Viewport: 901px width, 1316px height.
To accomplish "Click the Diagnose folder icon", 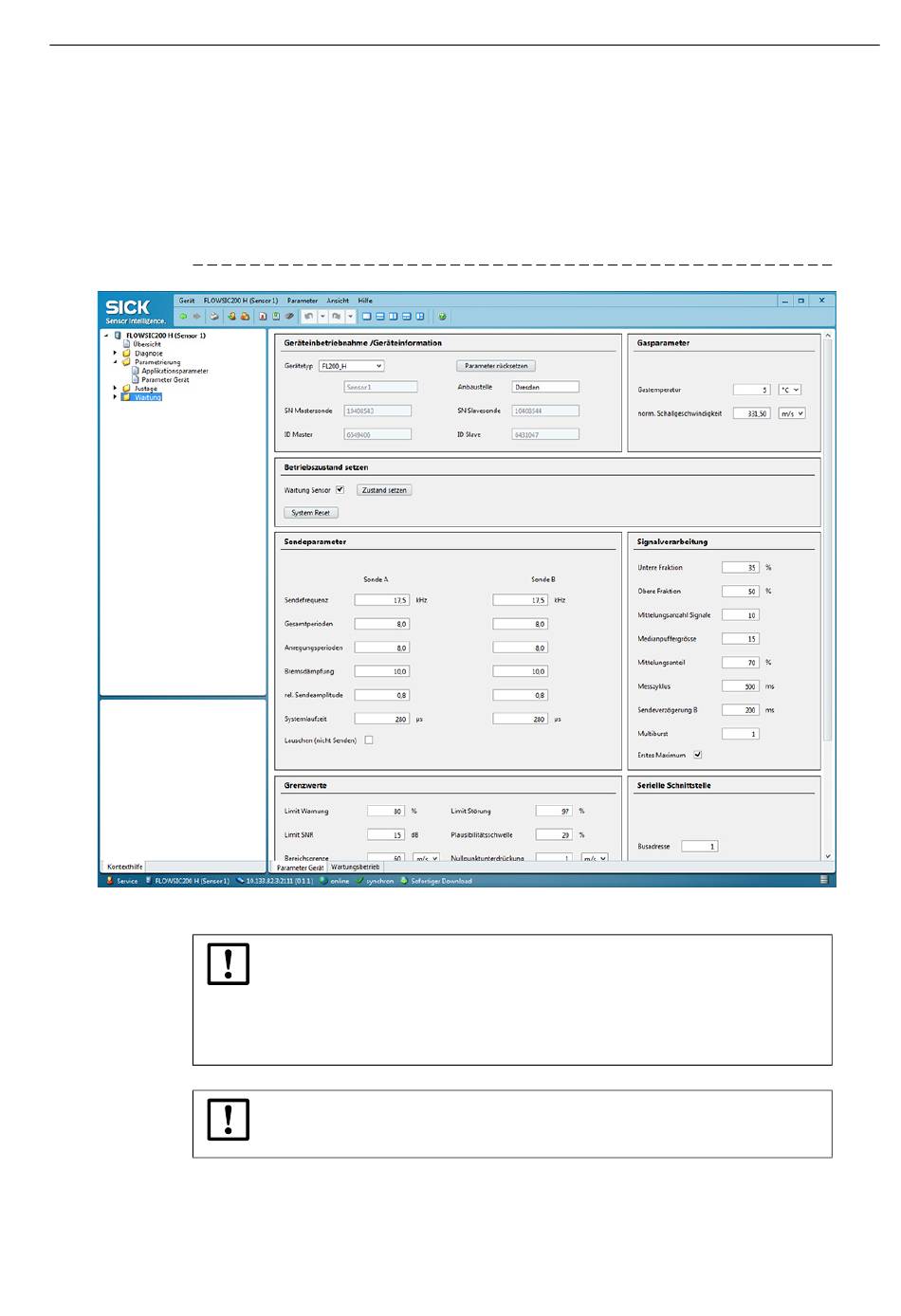I will 126,354.
